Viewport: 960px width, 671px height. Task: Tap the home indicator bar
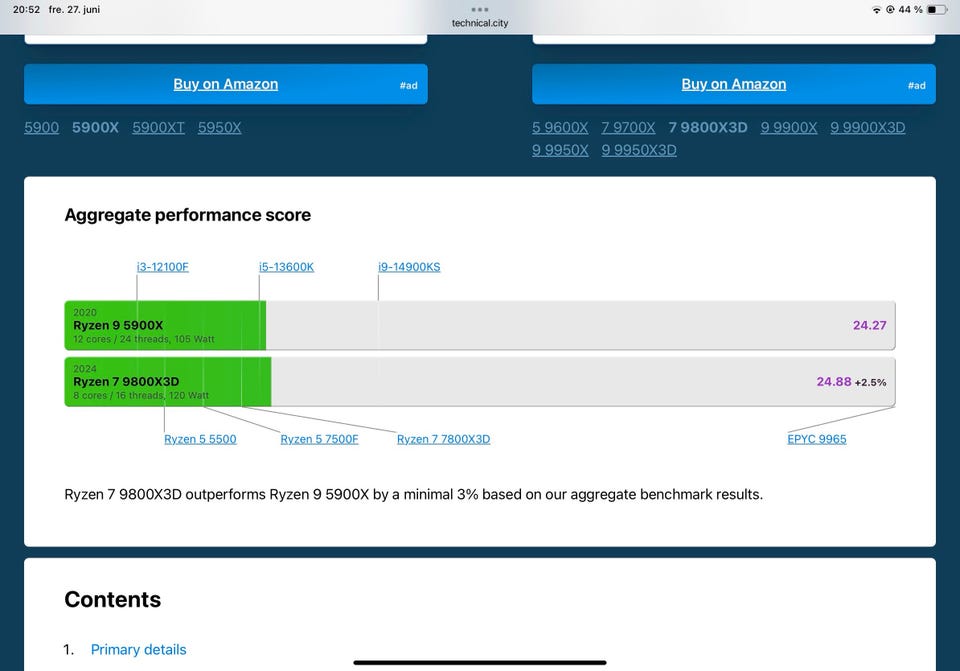480,662
